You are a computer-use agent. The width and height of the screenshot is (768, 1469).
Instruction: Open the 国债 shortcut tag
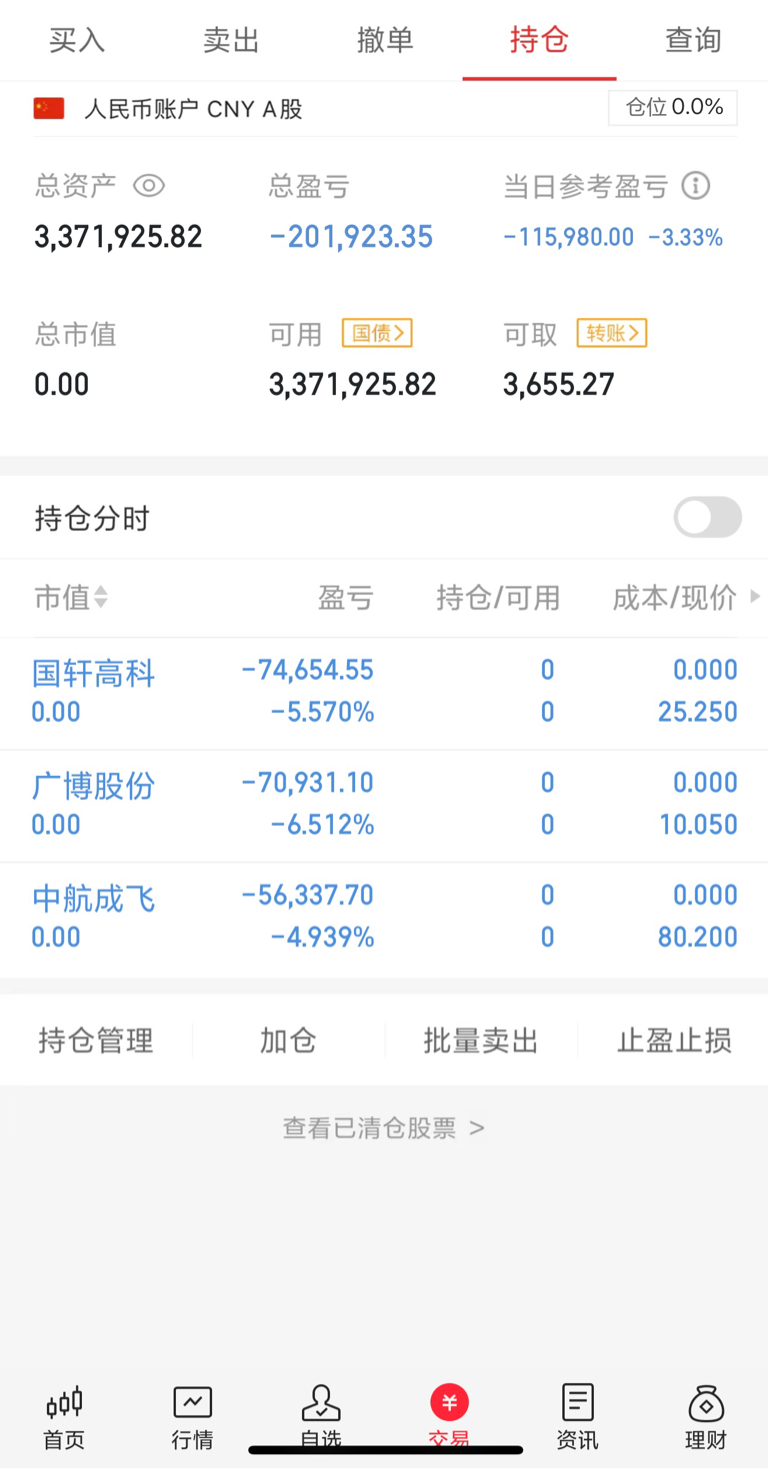point(377,333)
